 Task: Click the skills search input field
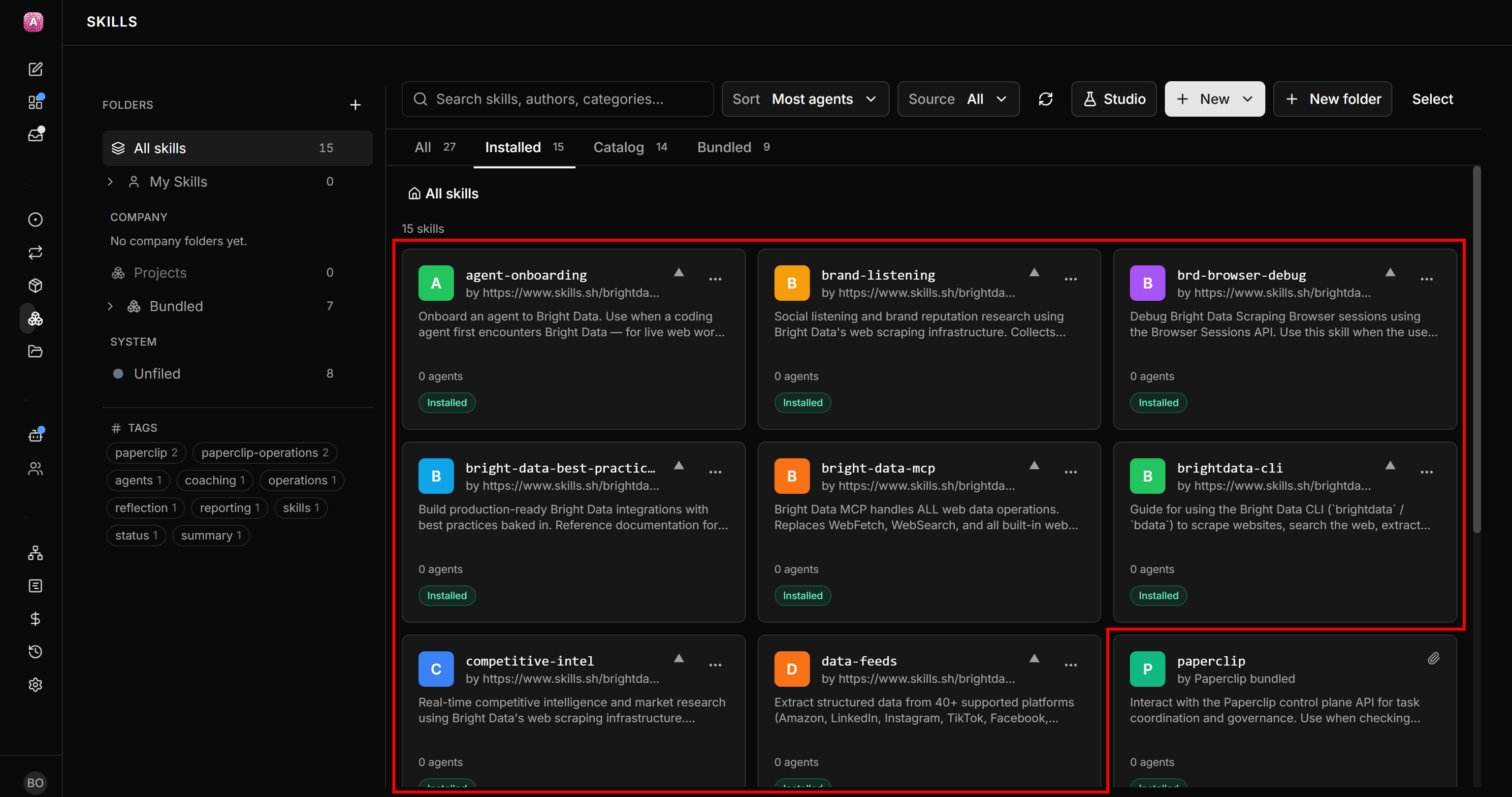pos(557,99)
